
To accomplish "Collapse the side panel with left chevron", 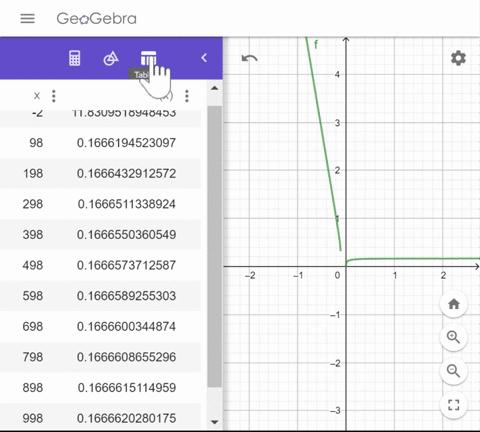I will 204,58.
